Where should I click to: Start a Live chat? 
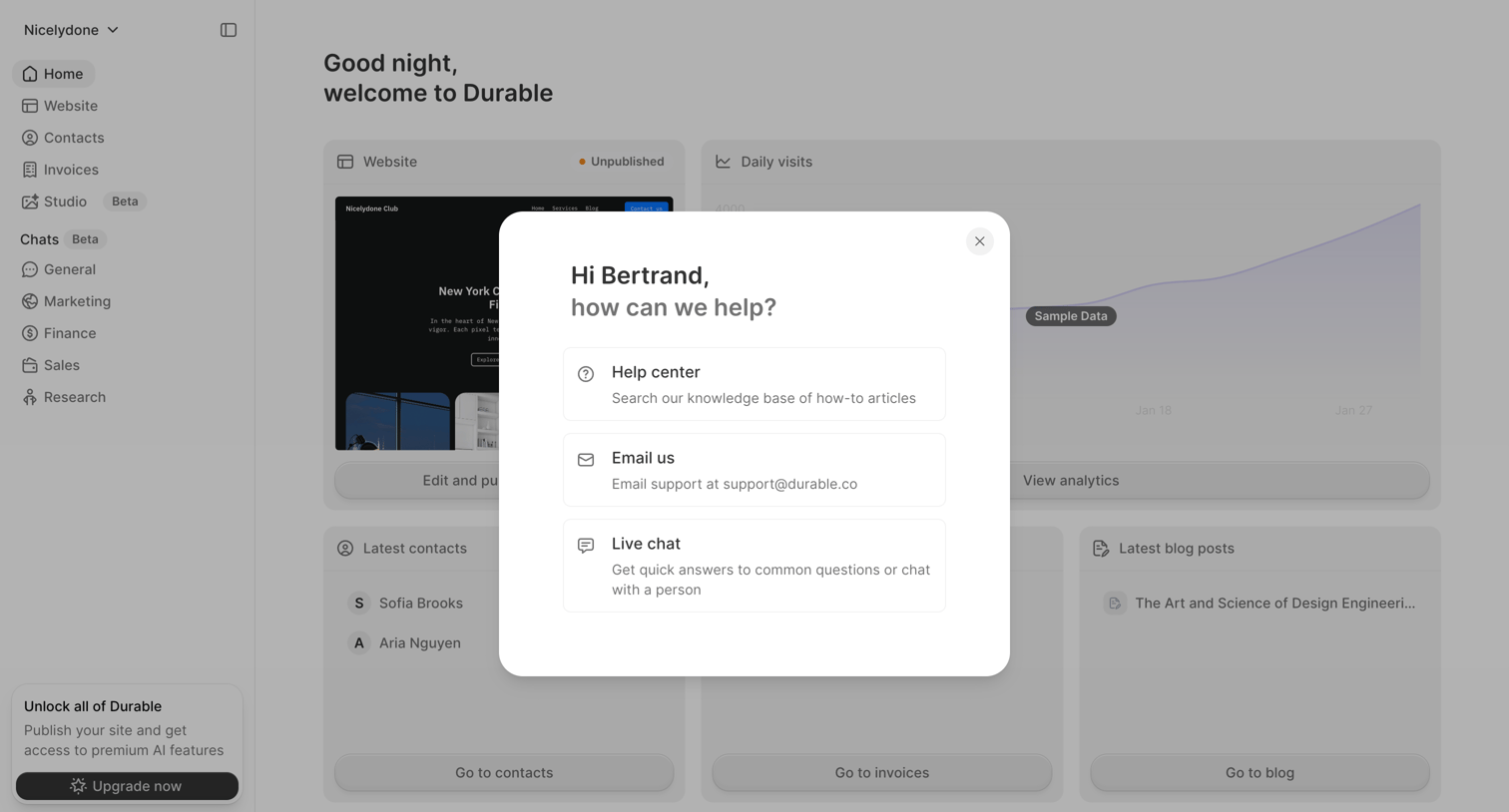[x=754, y=566]
